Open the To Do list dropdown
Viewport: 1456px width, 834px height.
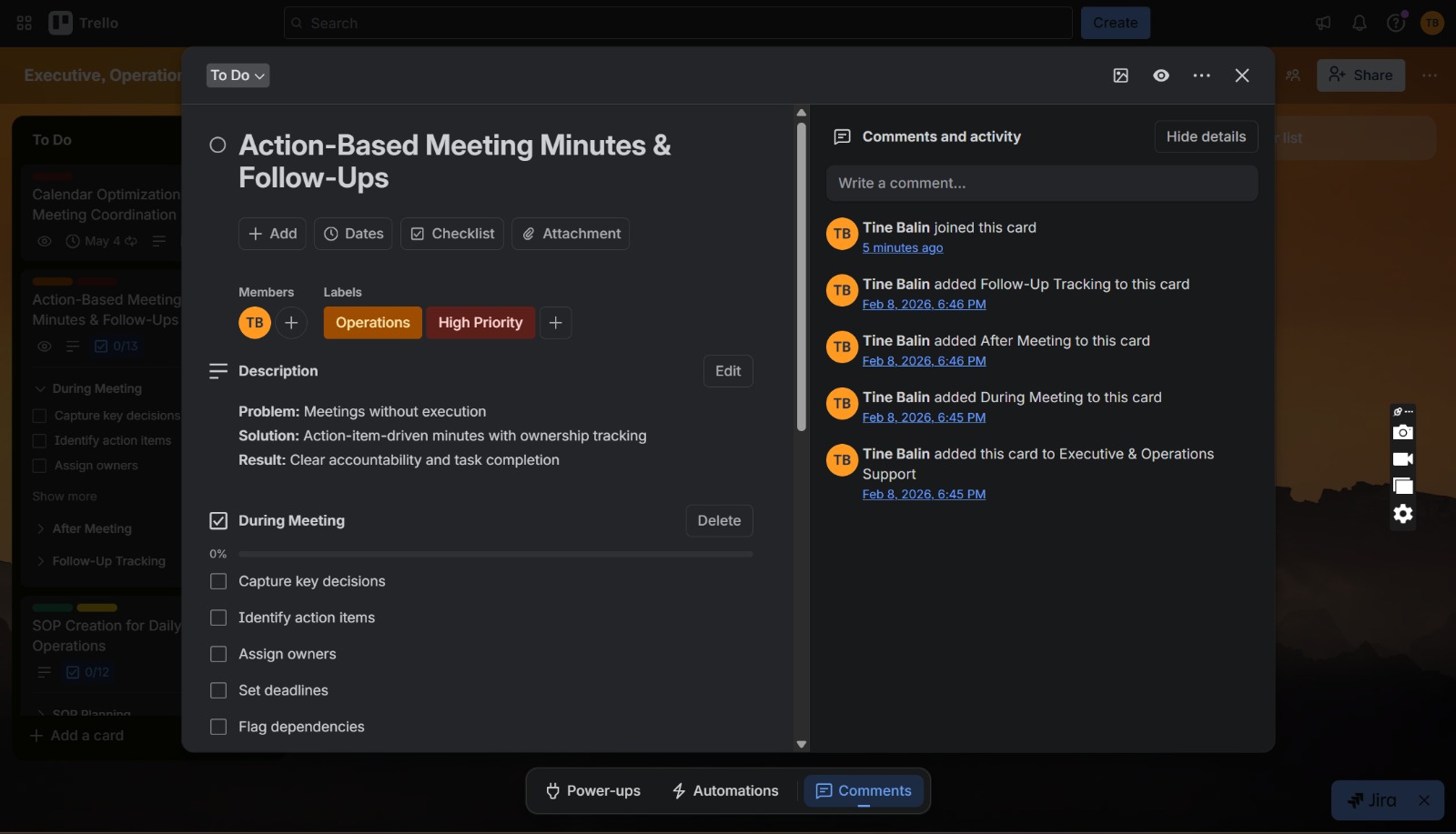click(x=238, y=75)
